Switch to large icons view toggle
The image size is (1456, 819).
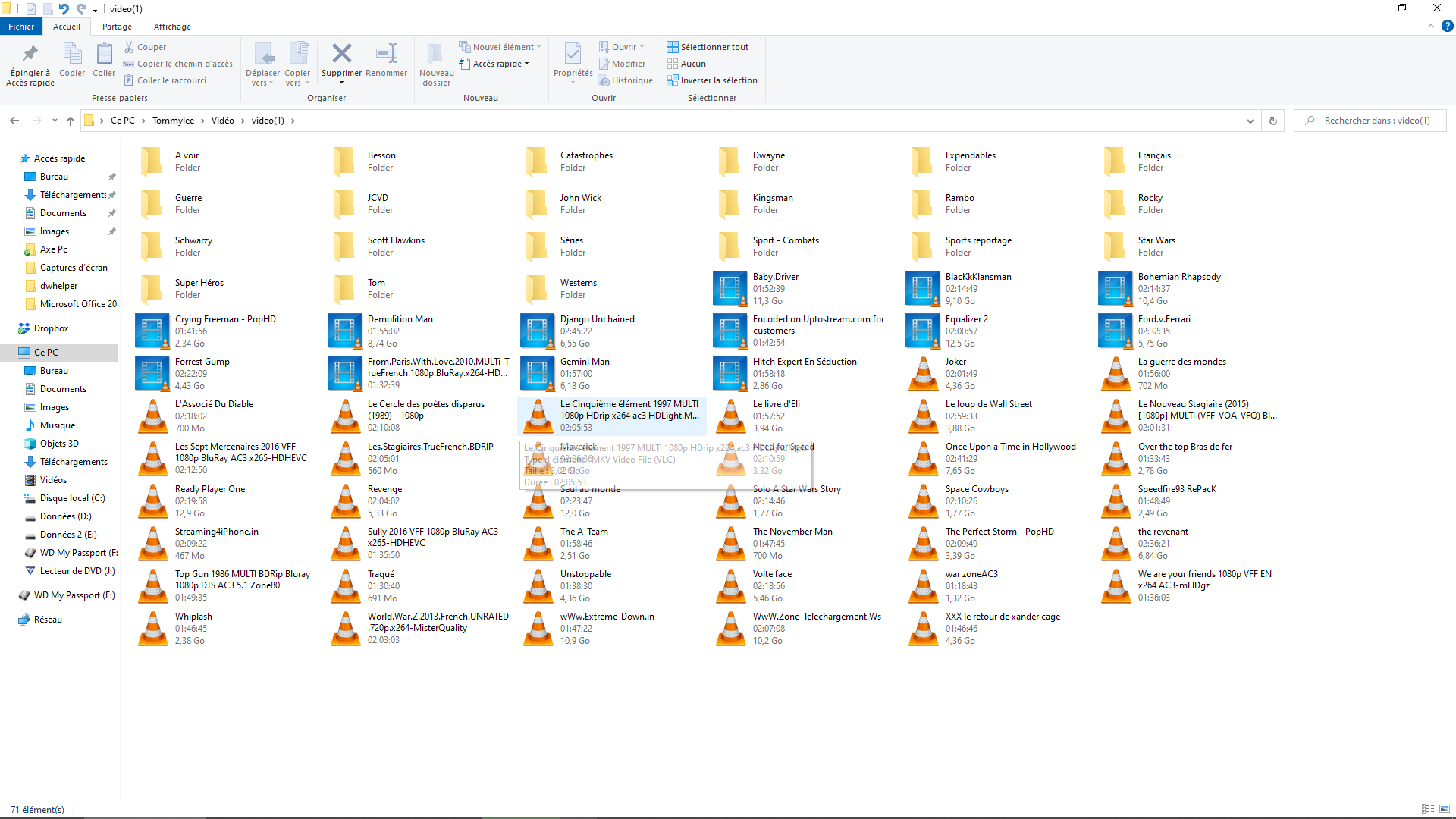pos(1445,809)
